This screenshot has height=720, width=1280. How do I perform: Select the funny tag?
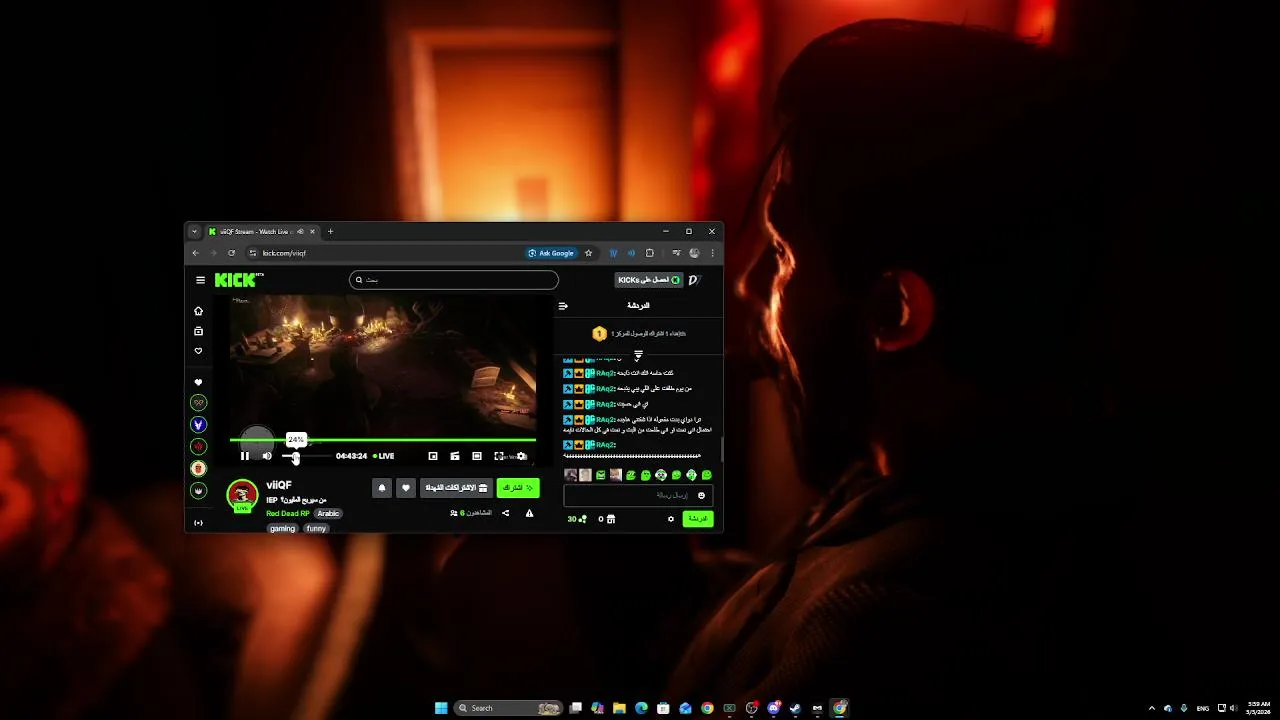pos(316,528)
